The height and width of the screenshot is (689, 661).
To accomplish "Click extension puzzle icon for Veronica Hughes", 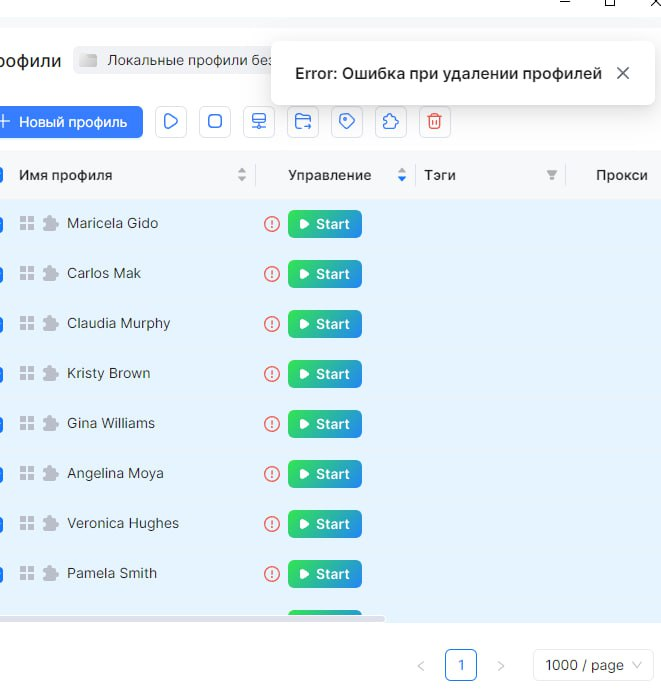I will 51,523.
